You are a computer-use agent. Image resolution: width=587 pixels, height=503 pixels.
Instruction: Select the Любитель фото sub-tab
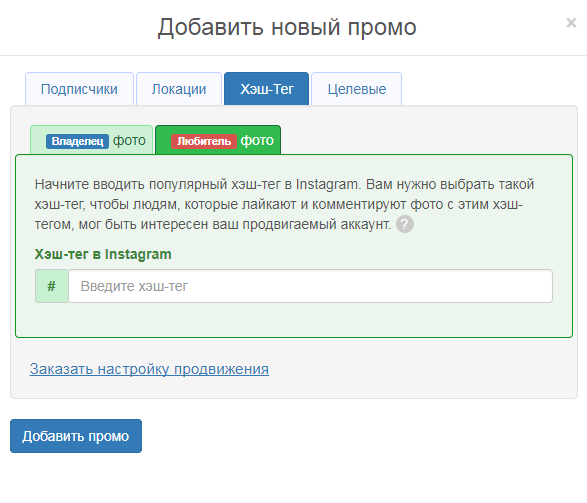click(218, 140)
